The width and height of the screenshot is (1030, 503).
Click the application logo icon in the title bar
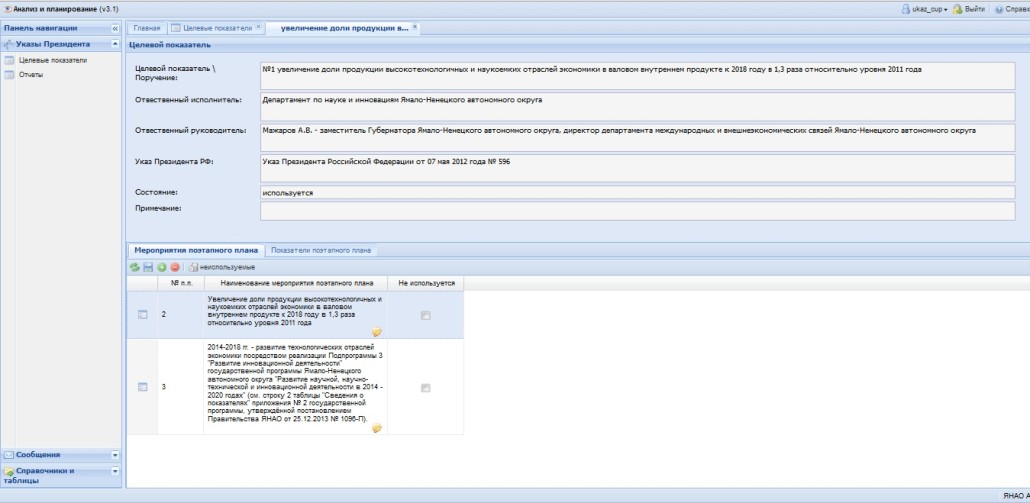click(x=8, y=9)
